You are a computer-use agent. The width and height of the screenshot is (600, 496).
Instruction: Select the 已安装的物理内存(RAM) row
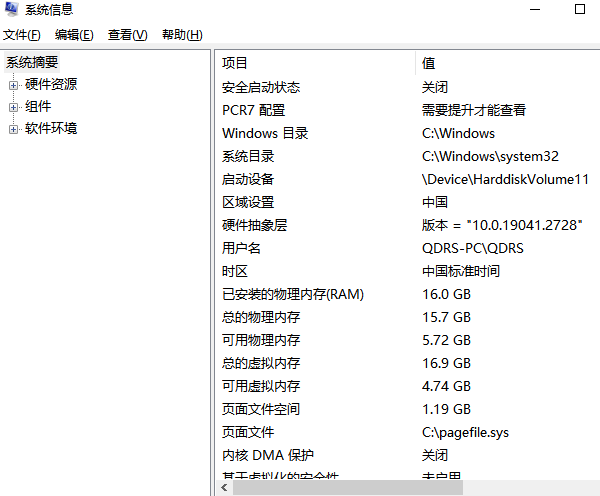click(x=408, y=294)
